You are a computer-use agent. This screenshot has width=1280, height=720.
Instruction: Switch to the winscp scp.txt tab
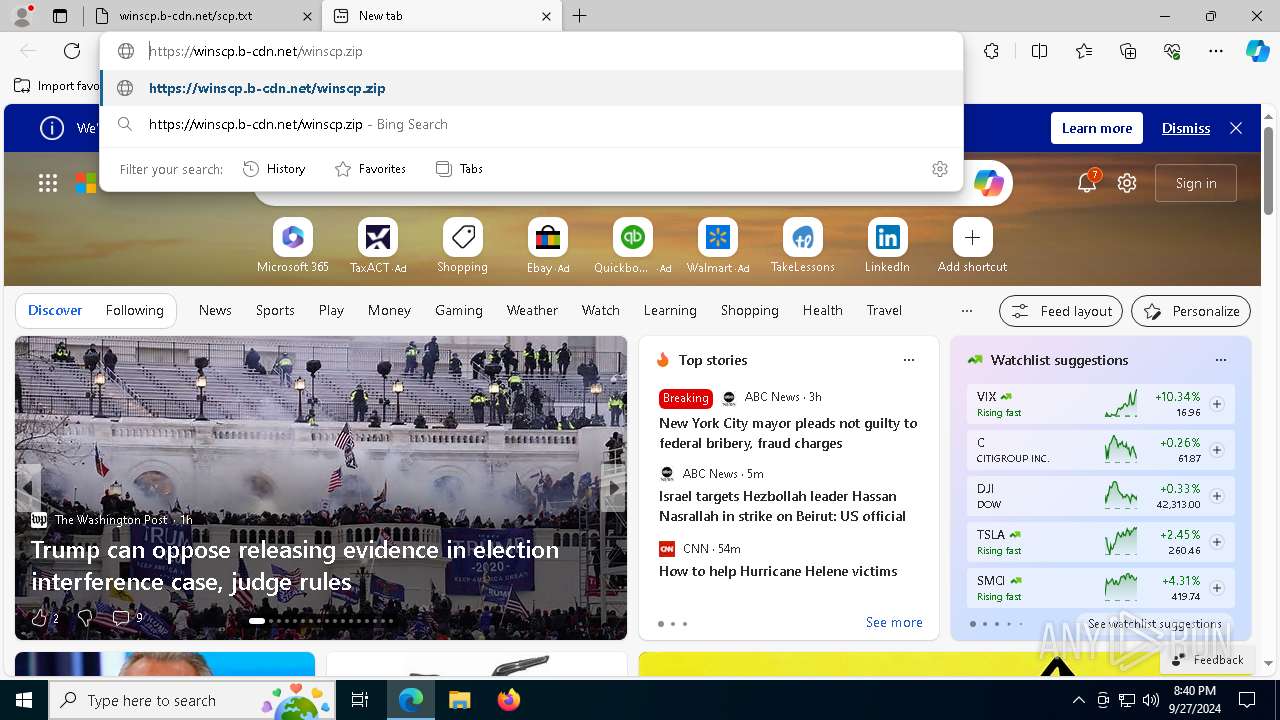click(x=203, y=16)
